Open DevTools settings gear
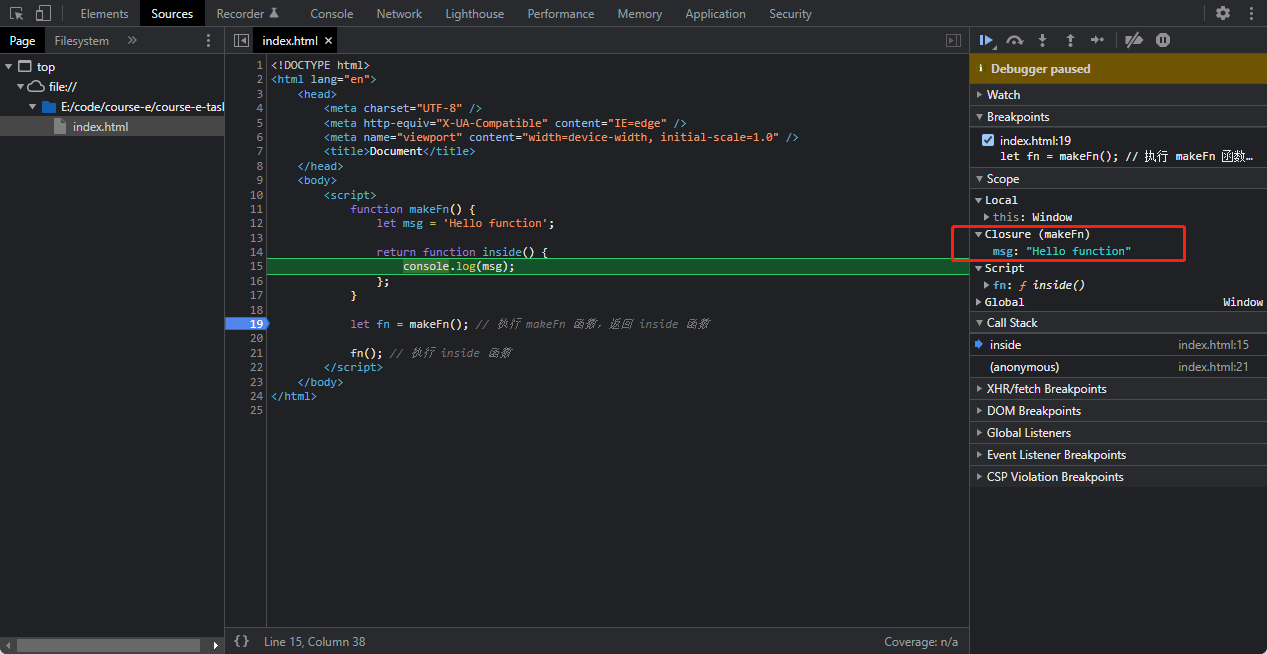This screenshot has height=654, width=1267. pyautogui.click(x=1223, y=13)
